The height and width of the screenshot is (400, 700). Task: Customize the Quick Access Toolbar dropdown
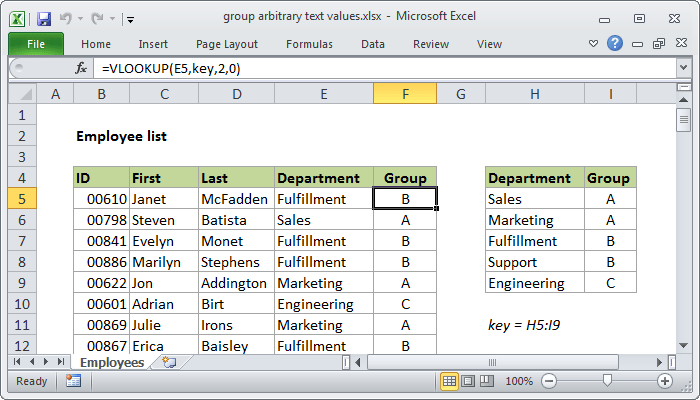coord(130,19)
